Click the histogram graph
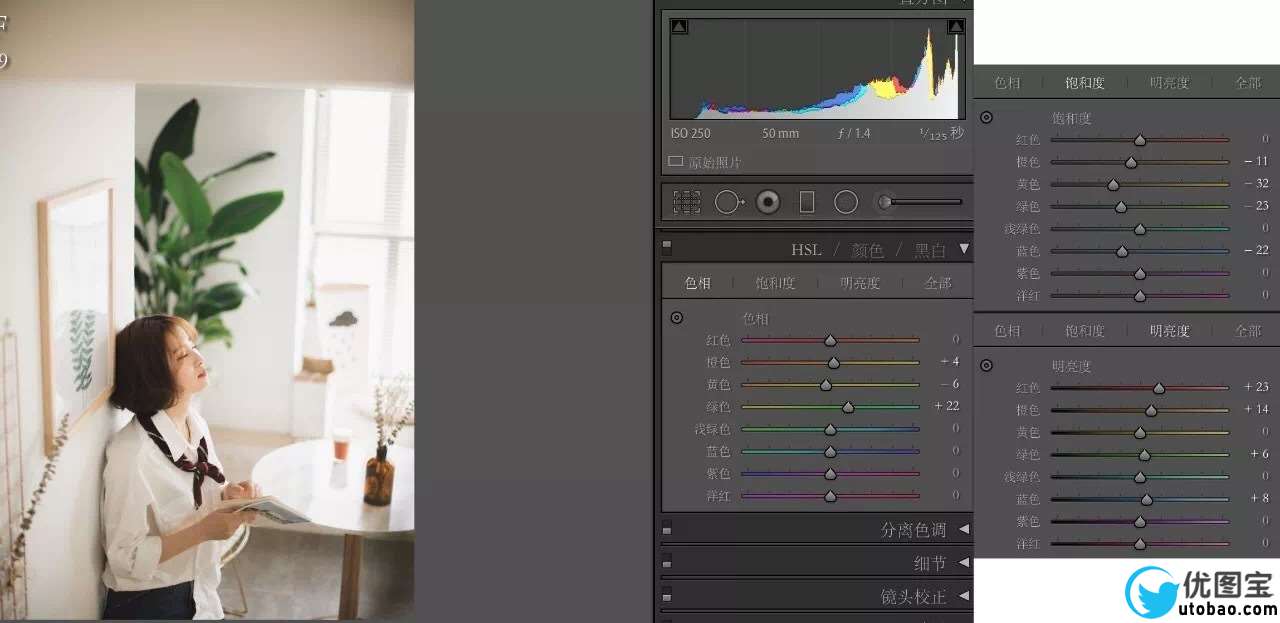 pyautogui.click(x=818, y=69)
